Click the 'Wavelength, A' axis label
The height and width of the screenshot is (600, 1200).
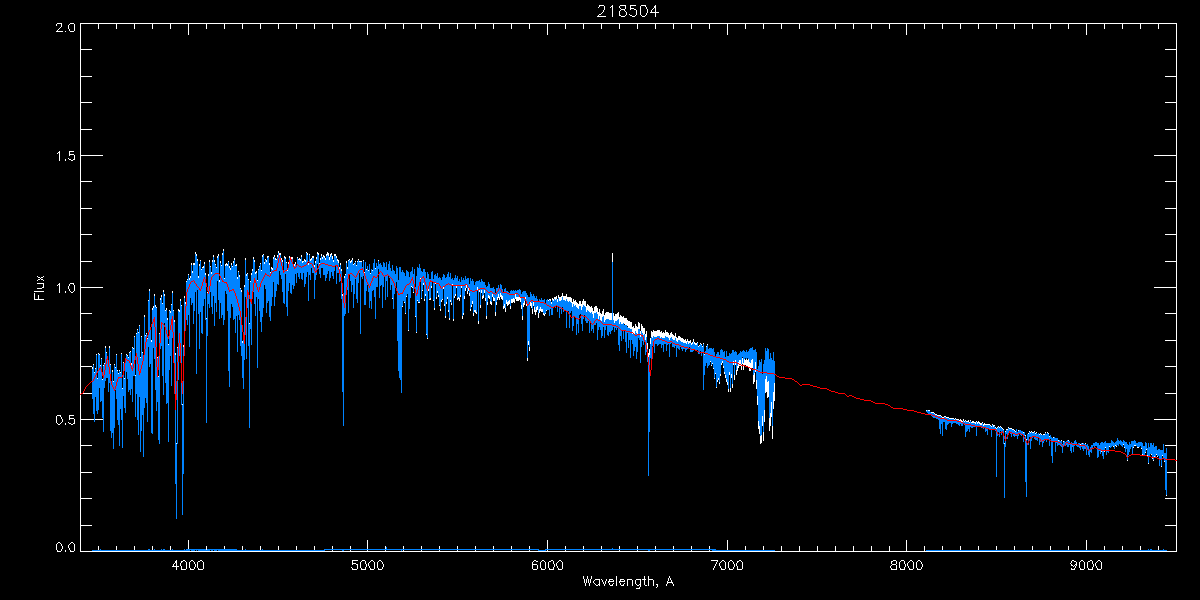click(x=627, y=581)
